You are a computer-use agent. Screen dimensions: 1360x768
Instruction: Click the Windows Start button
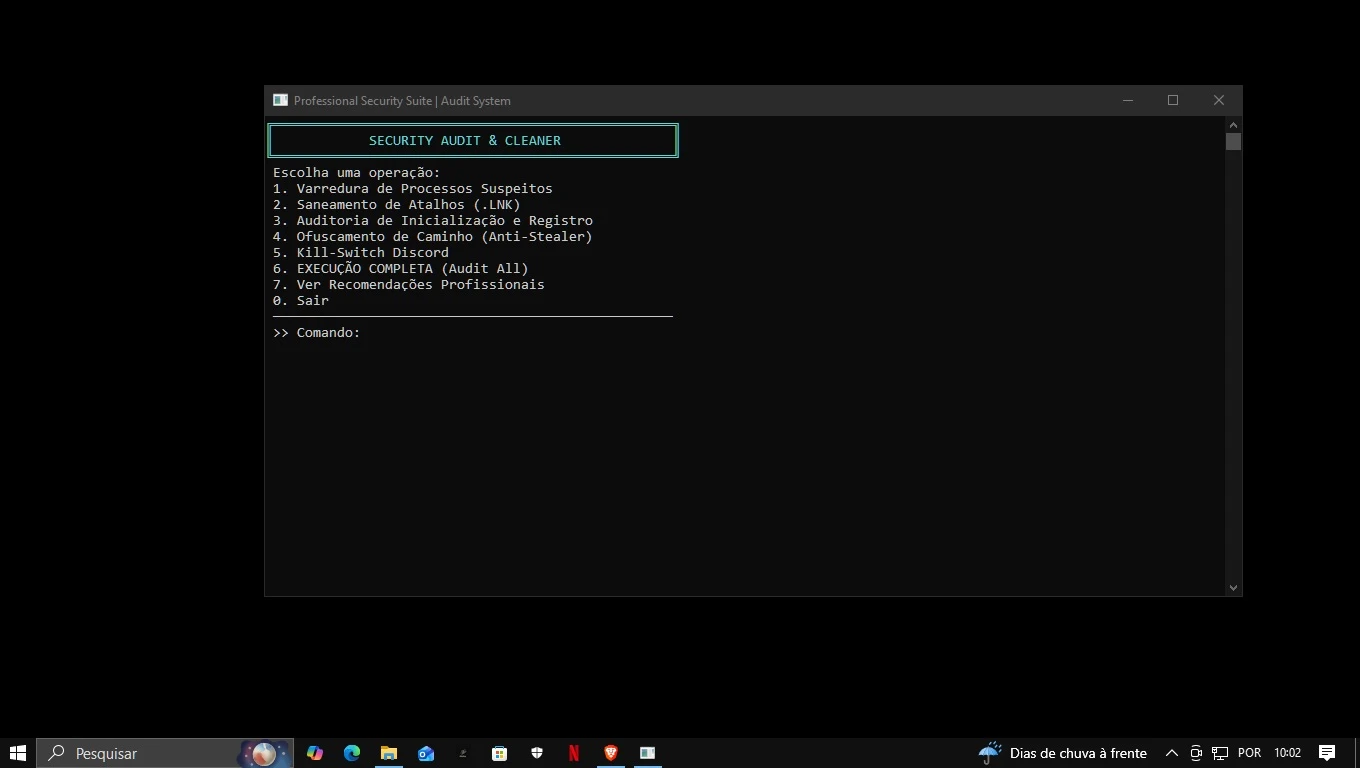(x=18, y=753)
